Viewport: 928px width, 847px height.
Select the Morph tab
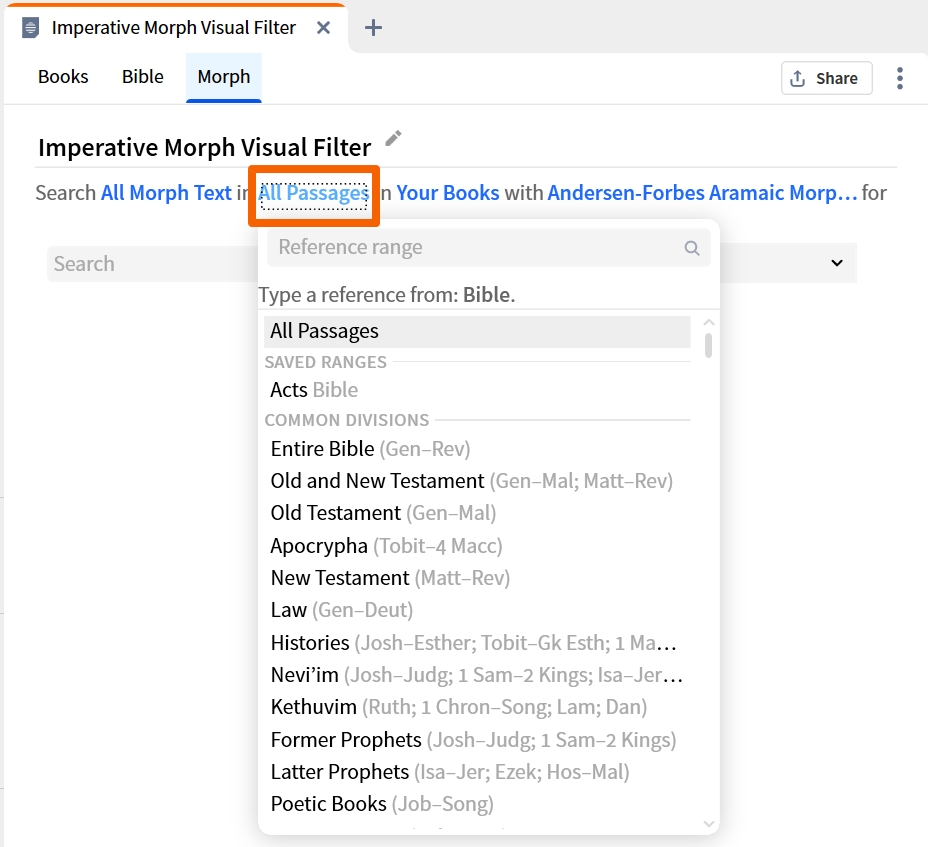click(224, 77)
